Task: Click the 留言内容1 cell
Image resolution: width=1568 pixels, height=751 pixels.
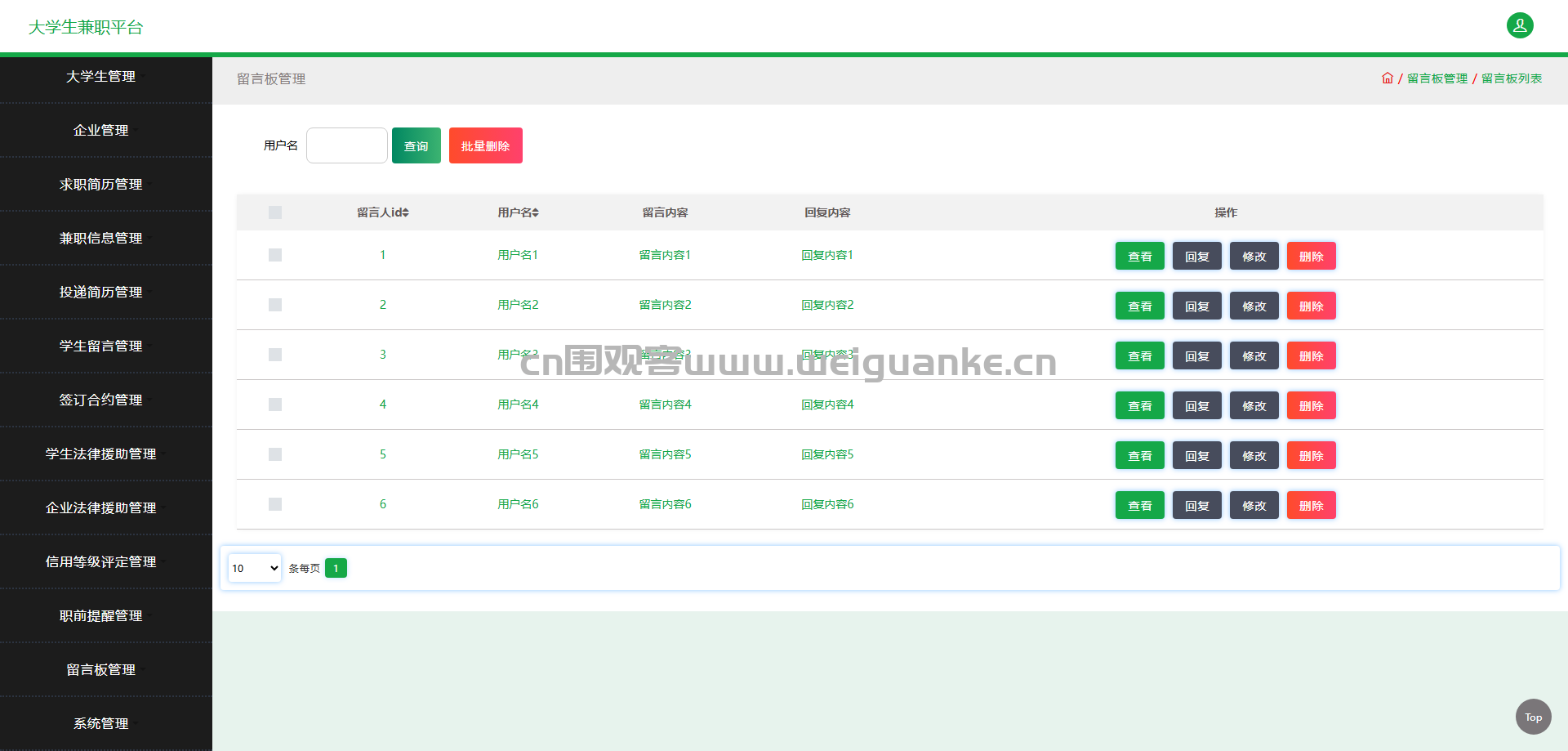Action: coord(665,255)
